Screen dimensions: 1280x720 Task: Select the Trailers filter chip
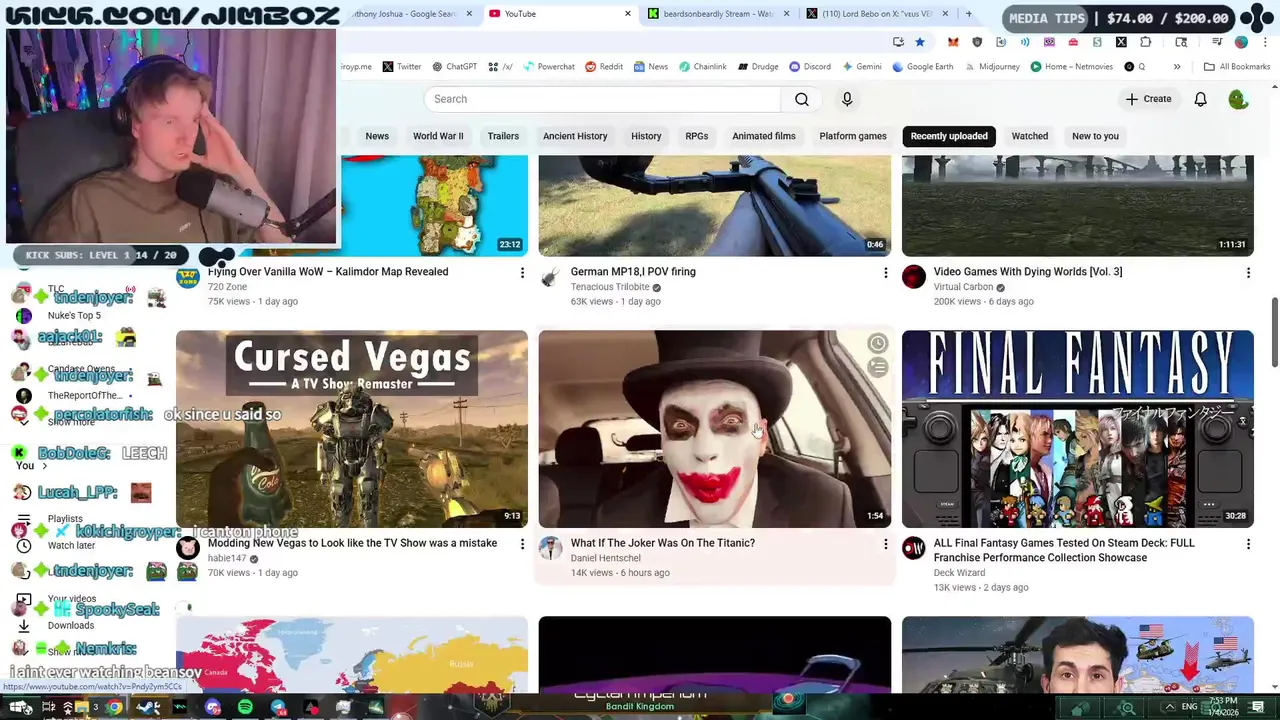(x=503, y=136)
